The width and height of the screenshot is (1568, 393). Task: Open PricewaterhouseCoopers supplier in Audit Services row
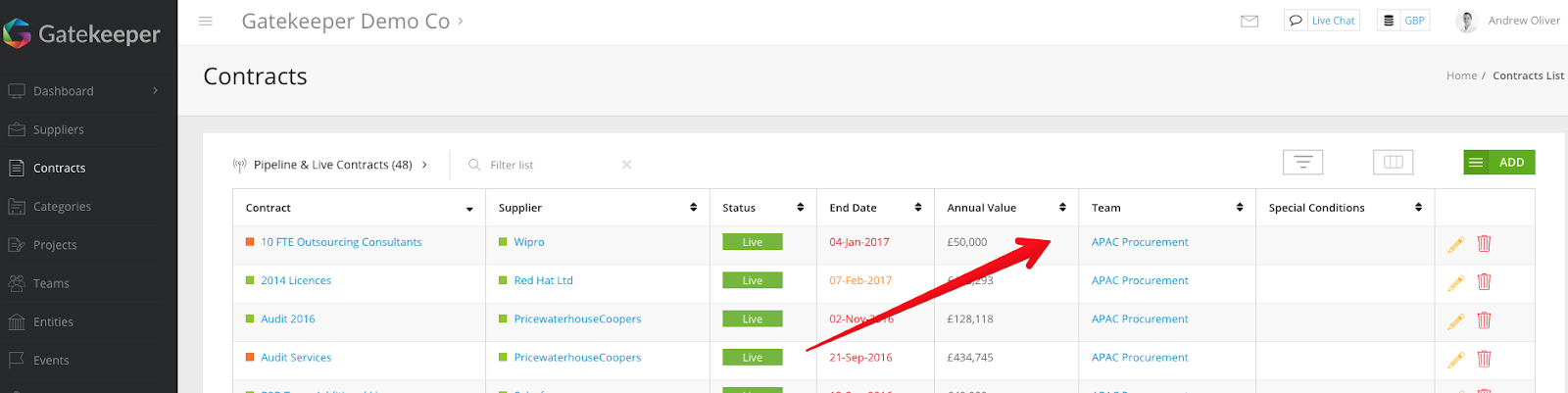point(577,358)
